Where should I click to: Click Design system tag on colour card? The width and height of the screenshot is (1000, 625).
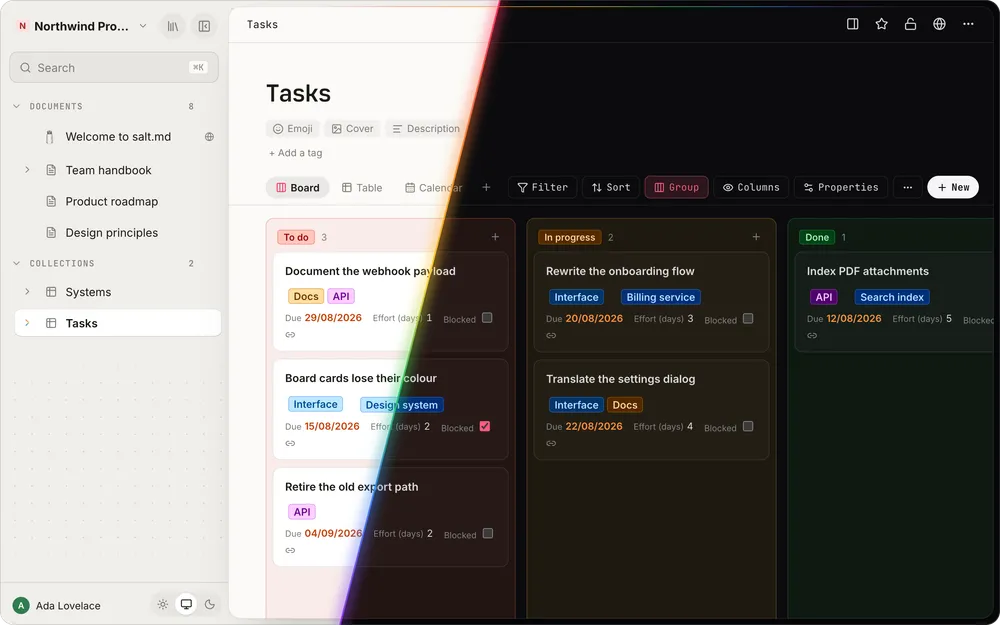pyautogui.click(x=402, y=405)
